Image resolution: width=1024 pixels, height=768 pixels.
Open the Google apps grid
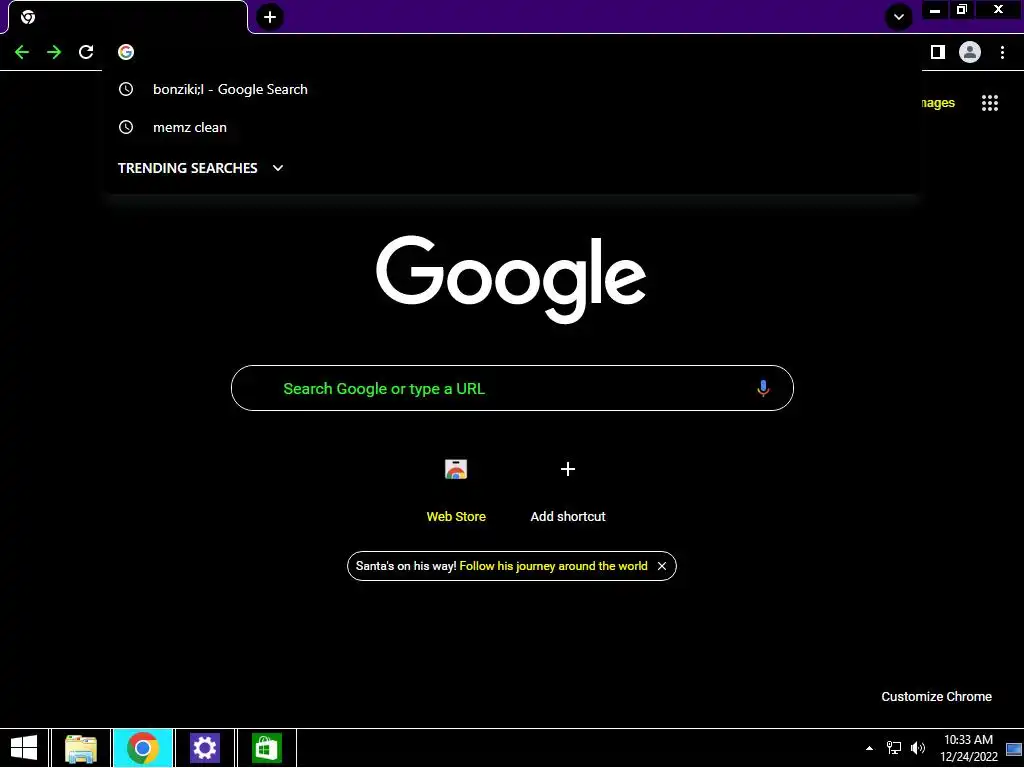pyautogui.click(x=990, y=103)
